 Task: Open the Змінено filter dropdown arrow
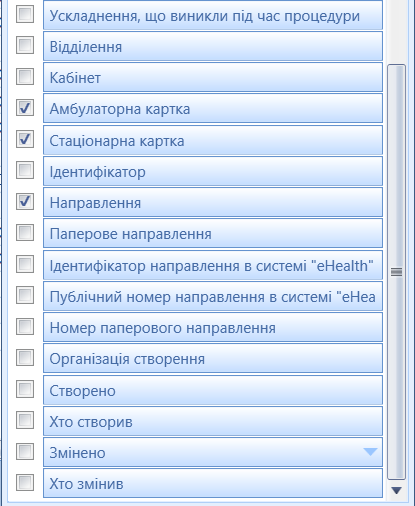370,452
